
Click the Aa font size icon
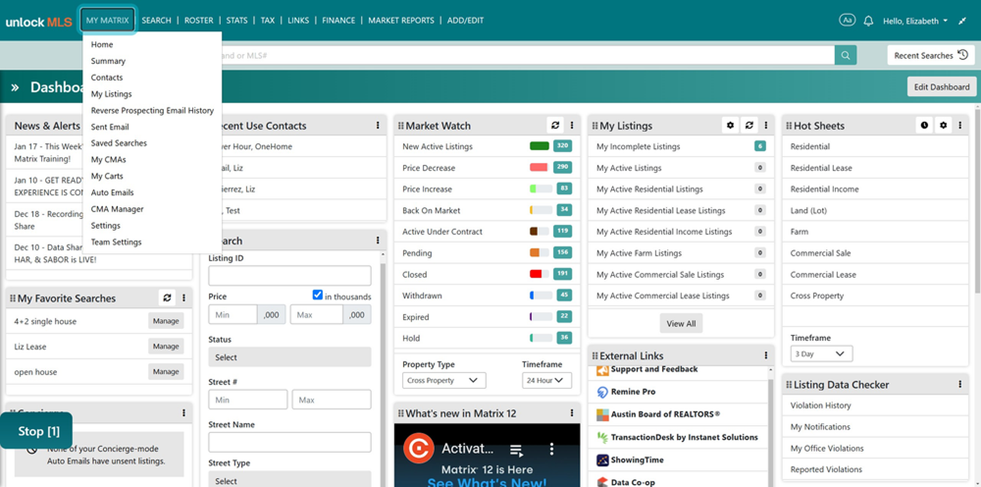846,20
